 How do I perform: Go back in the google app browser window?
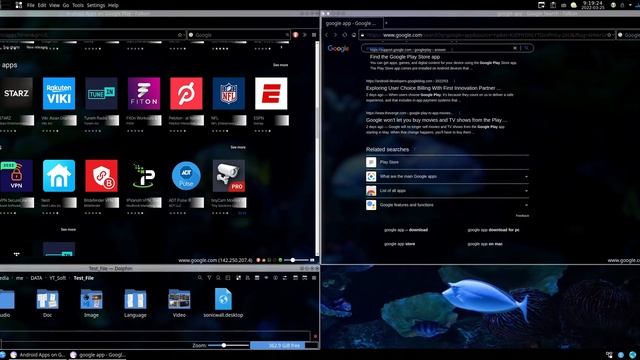click(x=327, y=35)
